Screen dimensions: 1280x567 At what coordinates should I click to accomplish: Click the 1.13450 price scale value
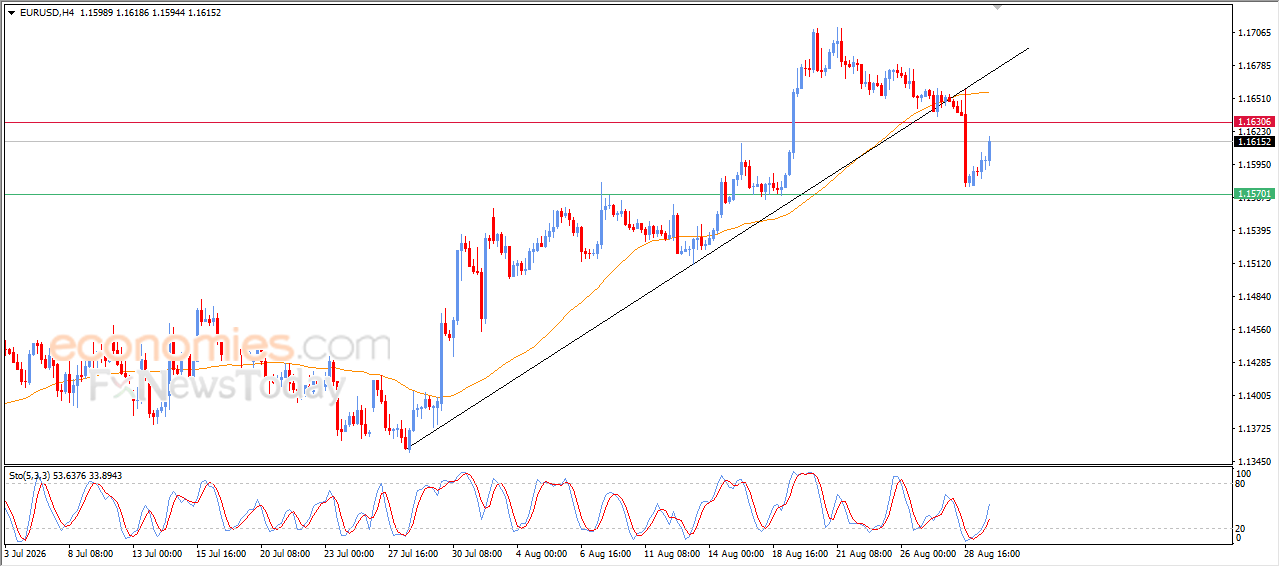click(1254, 461)
